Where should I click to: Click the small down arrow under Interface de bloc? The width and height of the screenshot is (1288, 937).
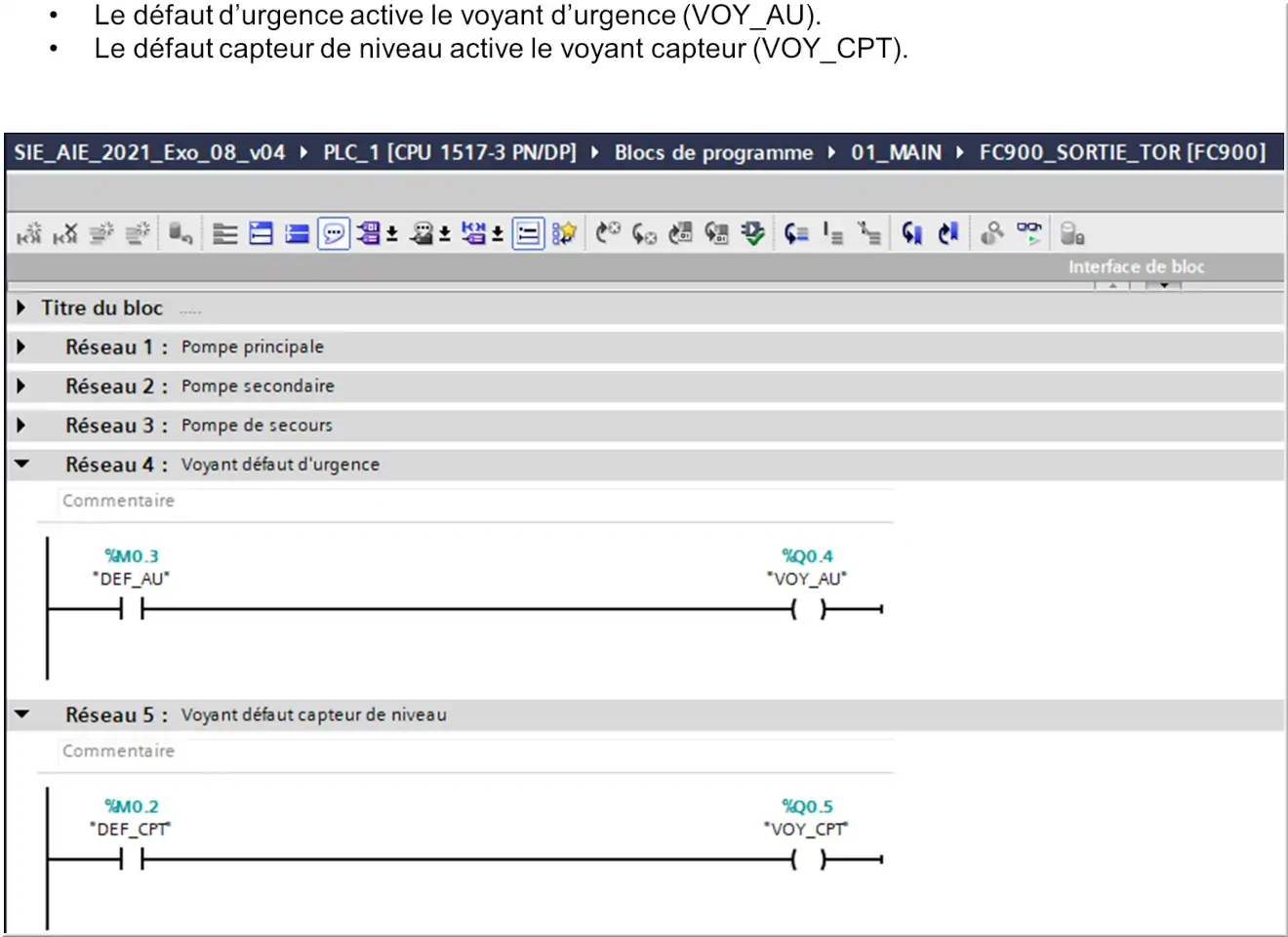pos(1164,286)
